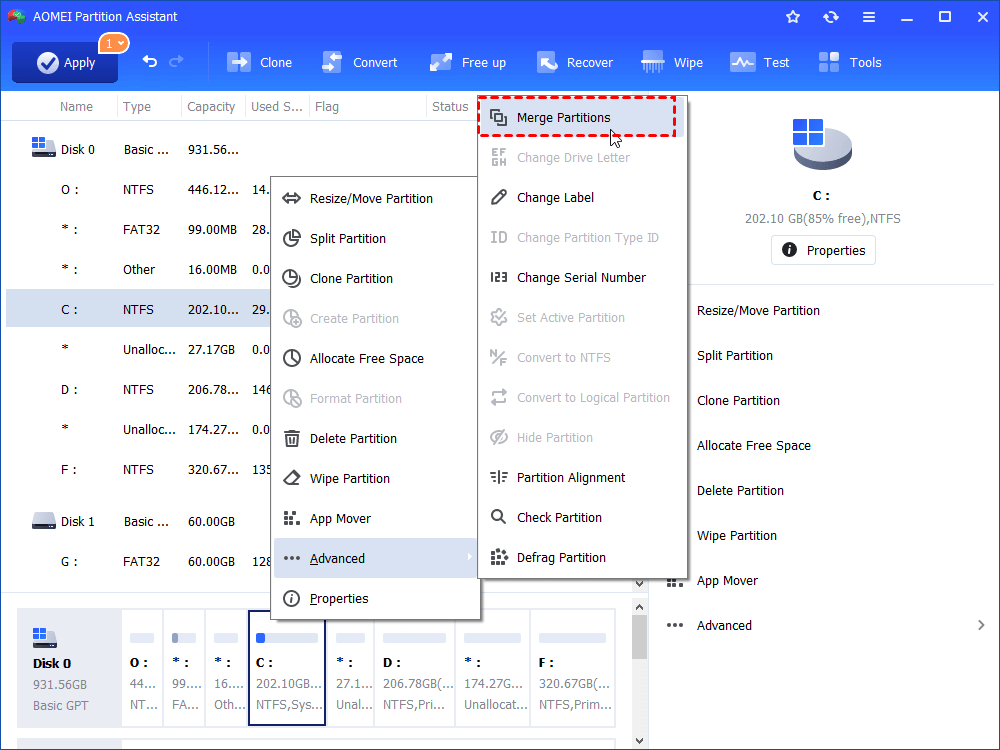
Task: Select the D: NTFS partition row
Action: point(138,389)
